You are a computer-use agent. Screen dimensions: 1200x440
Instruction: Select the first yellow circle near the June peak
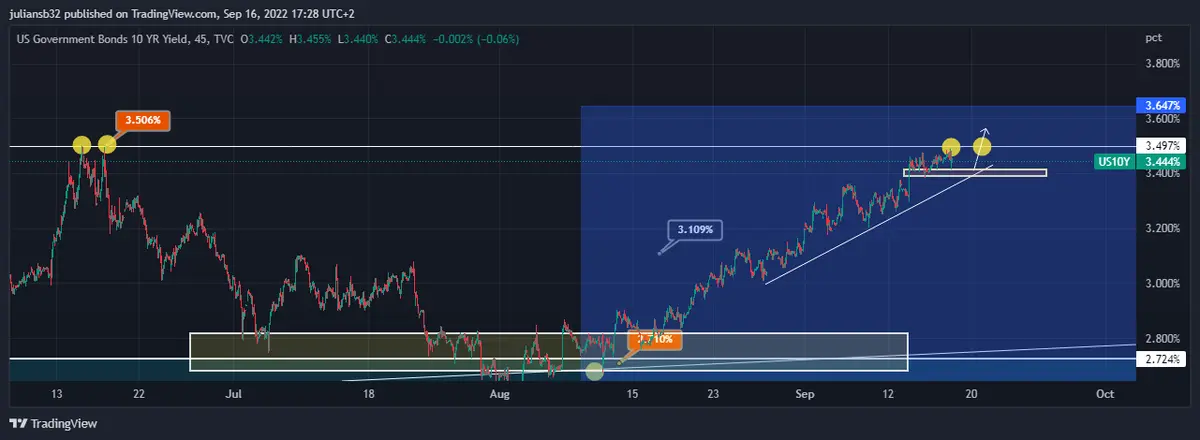[82, 145]
